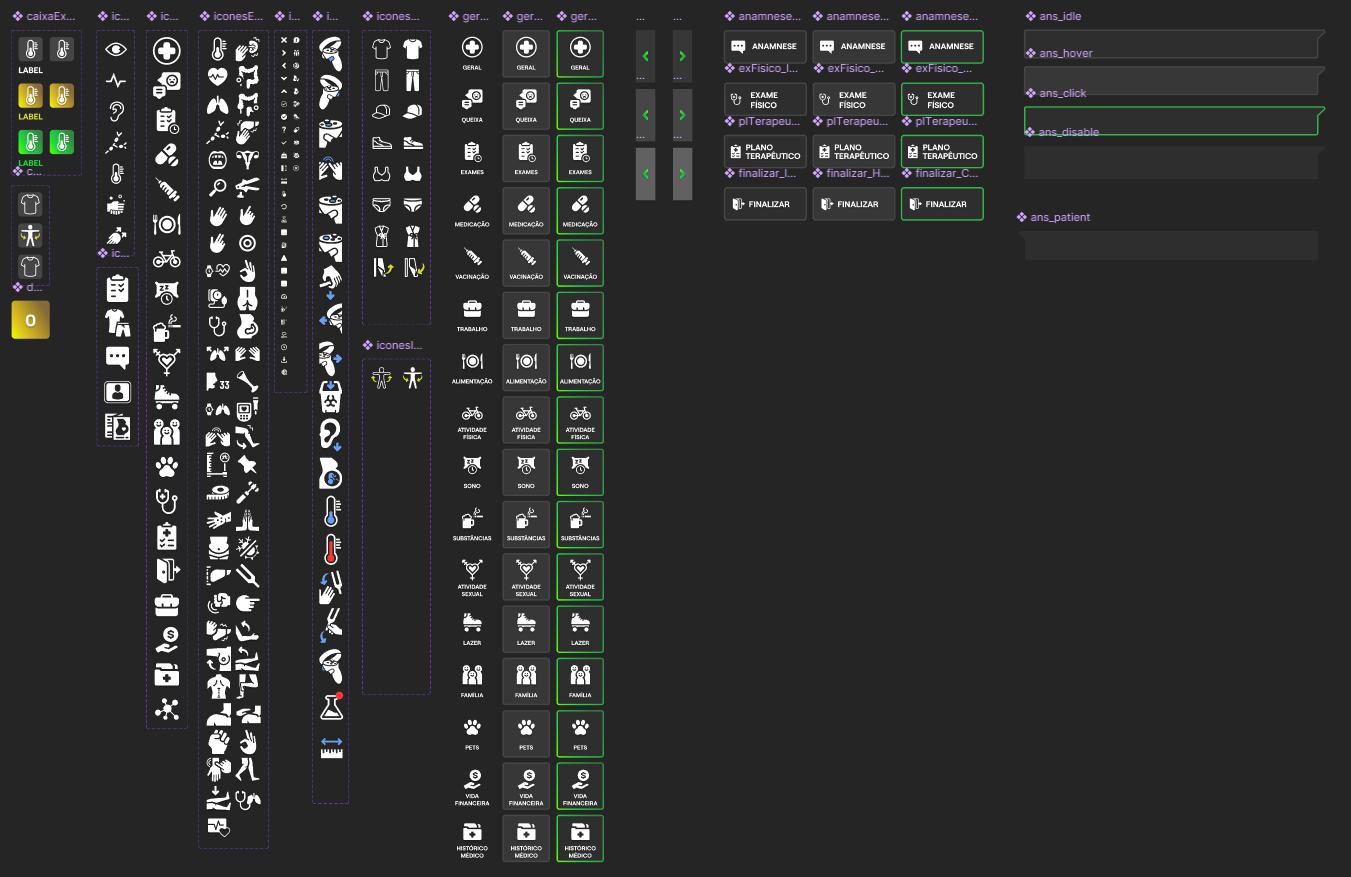Click the red thermometer icon
Image resolution: width=1351 pixels, height=877 pixels.
[331, 549]
